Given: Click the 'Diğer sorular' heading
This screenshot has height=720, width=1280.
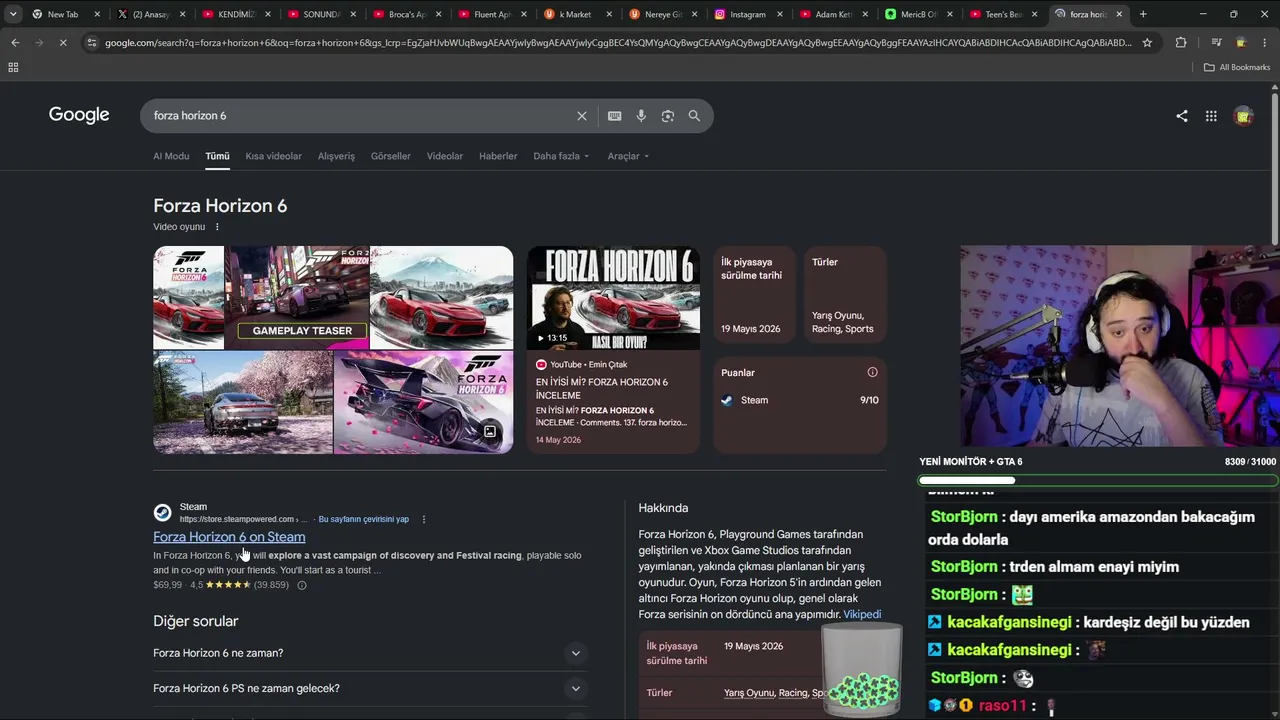Looking at the screenshot, I should tap(195, 621).
